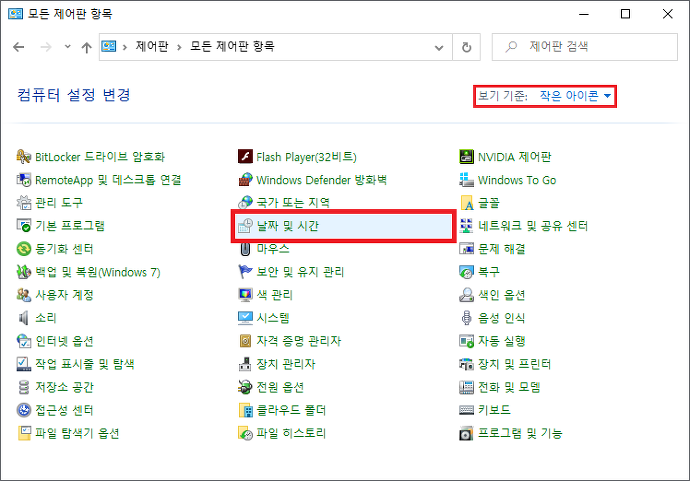
Task: Click the 장치 및 프린터 icon
Action: click(466, 364)
